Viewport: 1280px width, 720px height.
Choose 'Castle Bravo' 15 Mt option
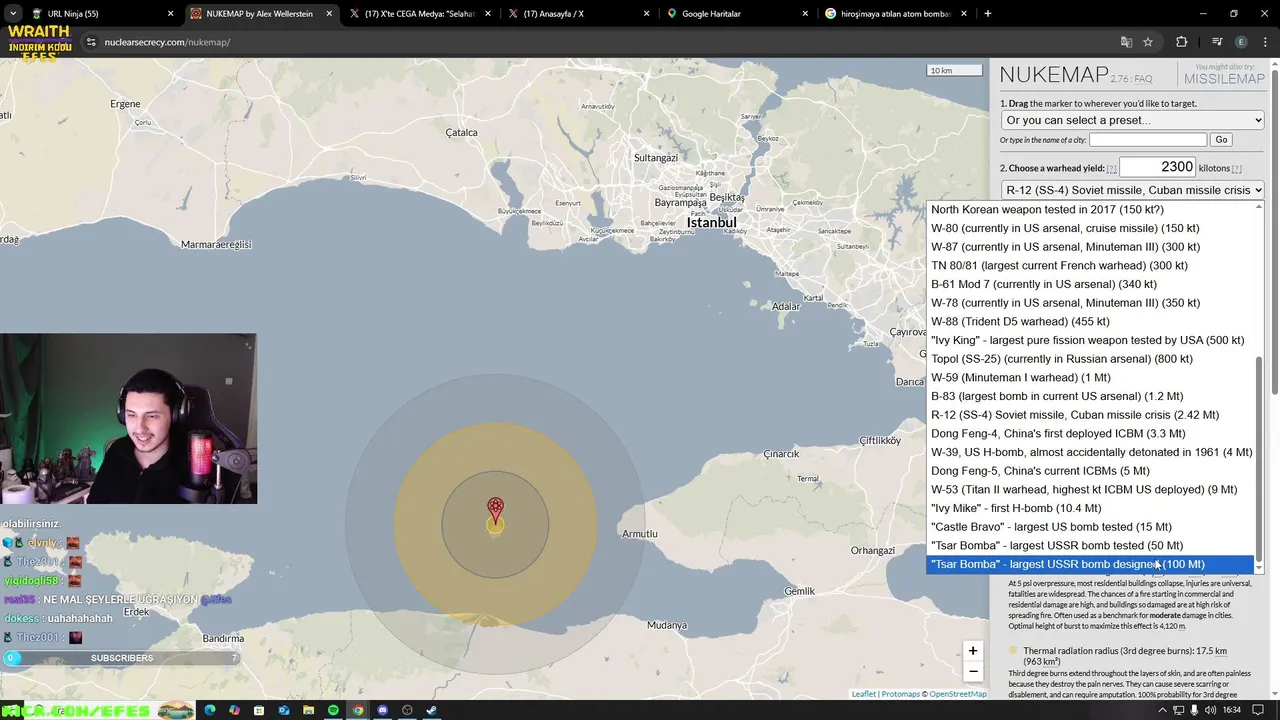(x=1089, y=527)
